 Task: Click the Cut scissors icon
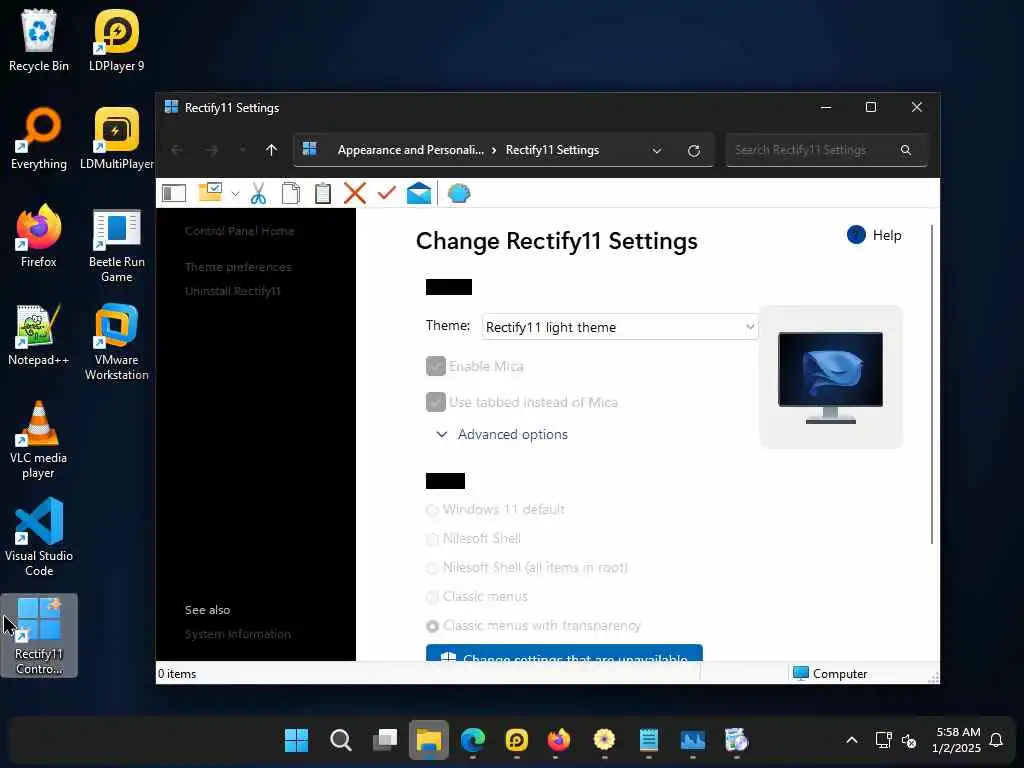[259, 193]
